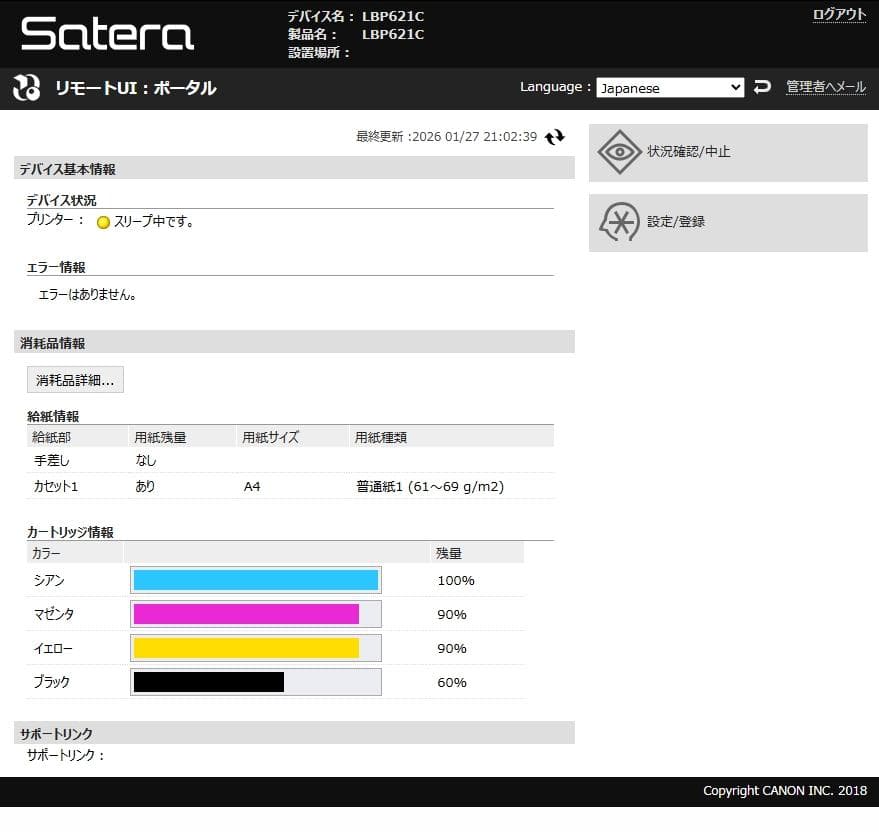Screen dimensions: 879x832
Task: Click the Satera brand logo
Action: [105, 33]
